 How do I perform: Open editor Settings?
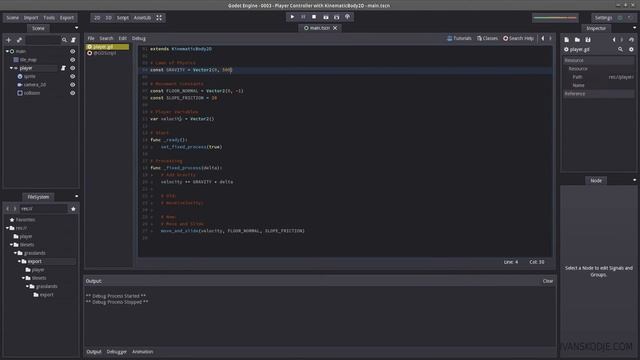tap(603, 18)
